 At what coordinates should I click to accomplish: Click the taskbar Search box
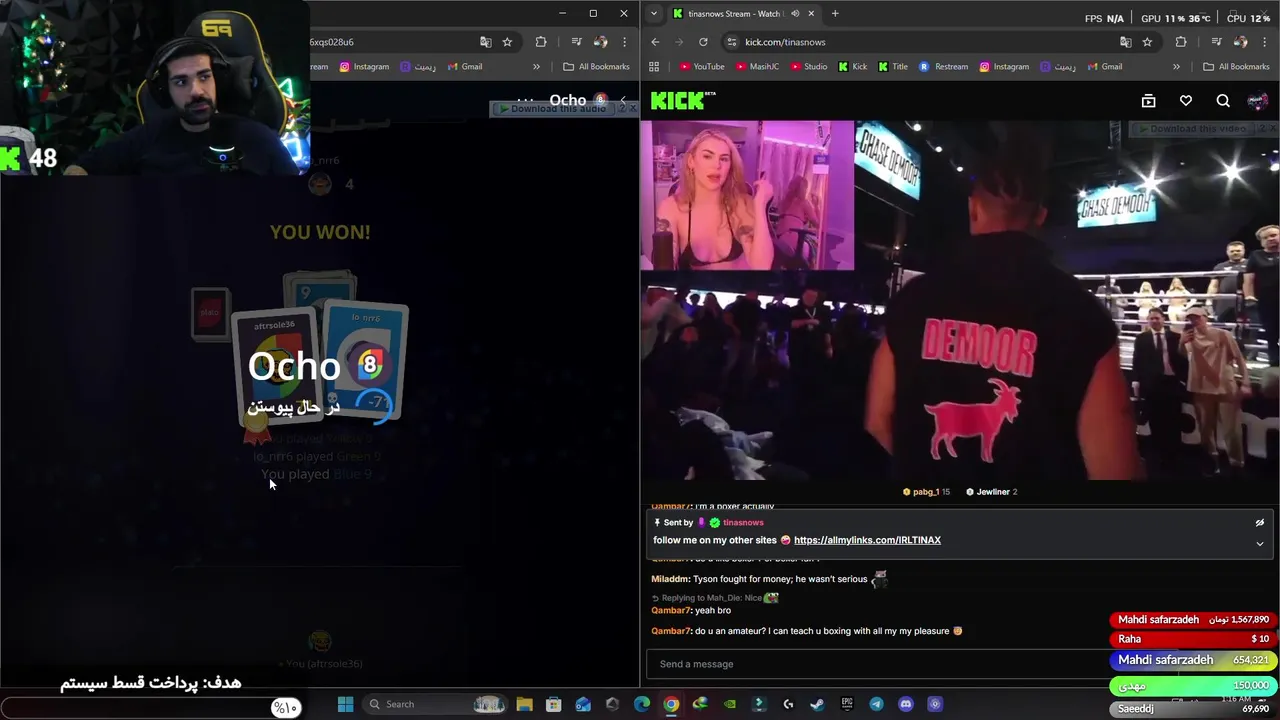(x=433, y=704)
